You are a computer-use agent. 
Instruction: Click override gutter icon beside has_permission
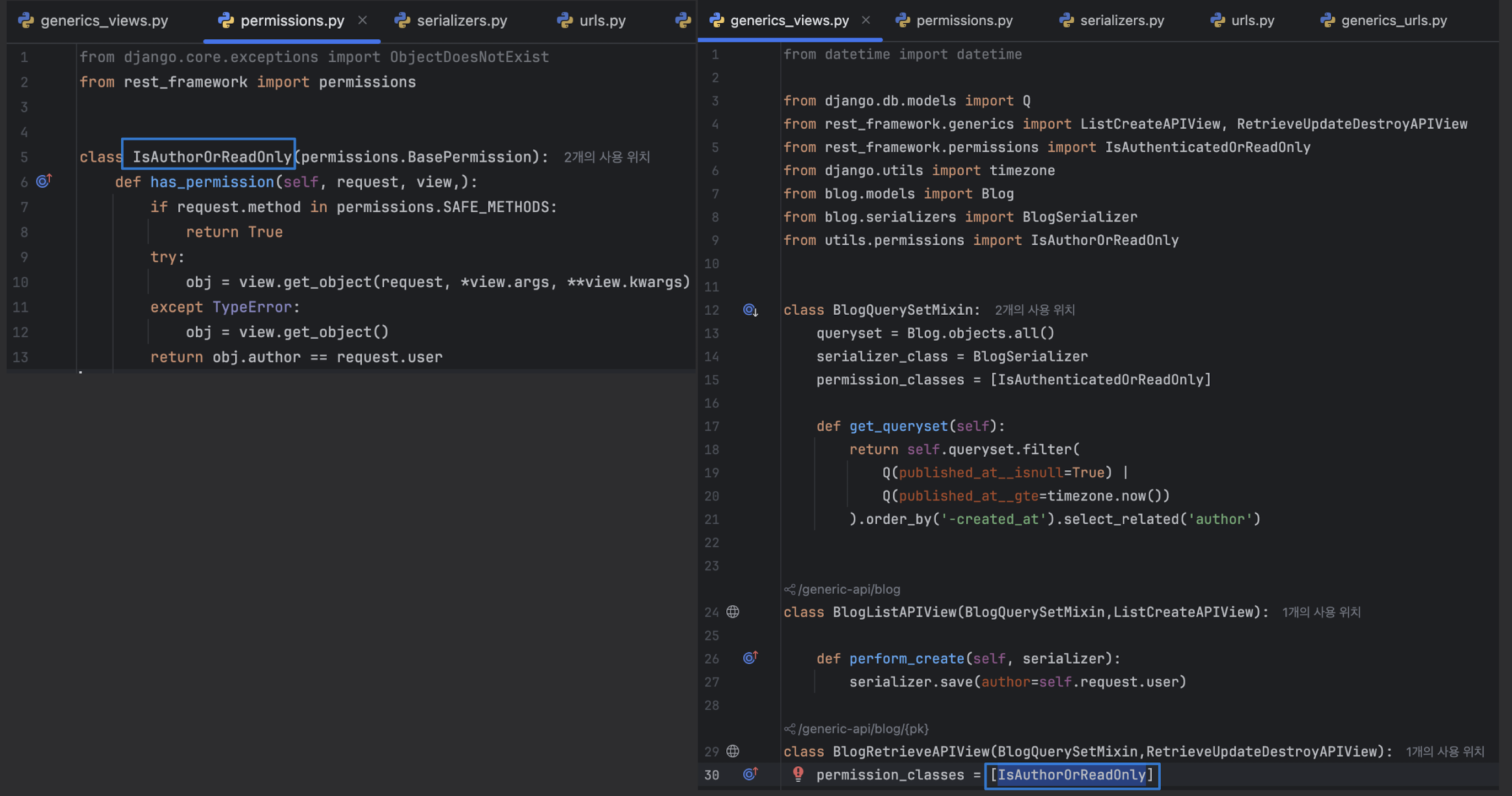tap(44, 181)
